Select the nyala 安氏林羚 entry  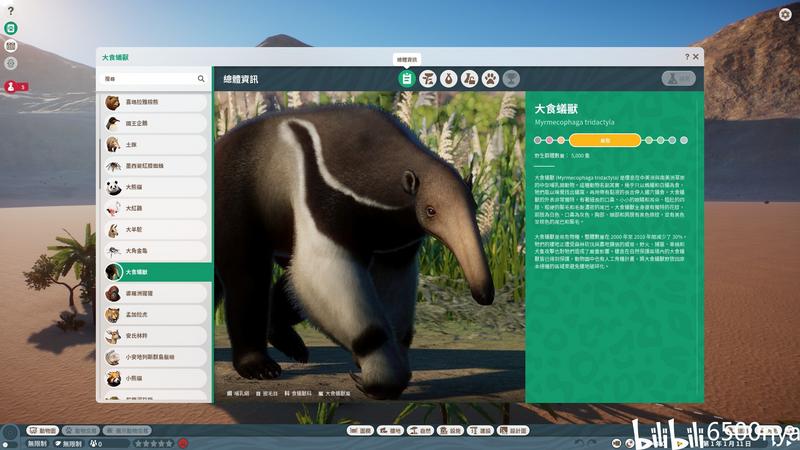tap(156, 336)
